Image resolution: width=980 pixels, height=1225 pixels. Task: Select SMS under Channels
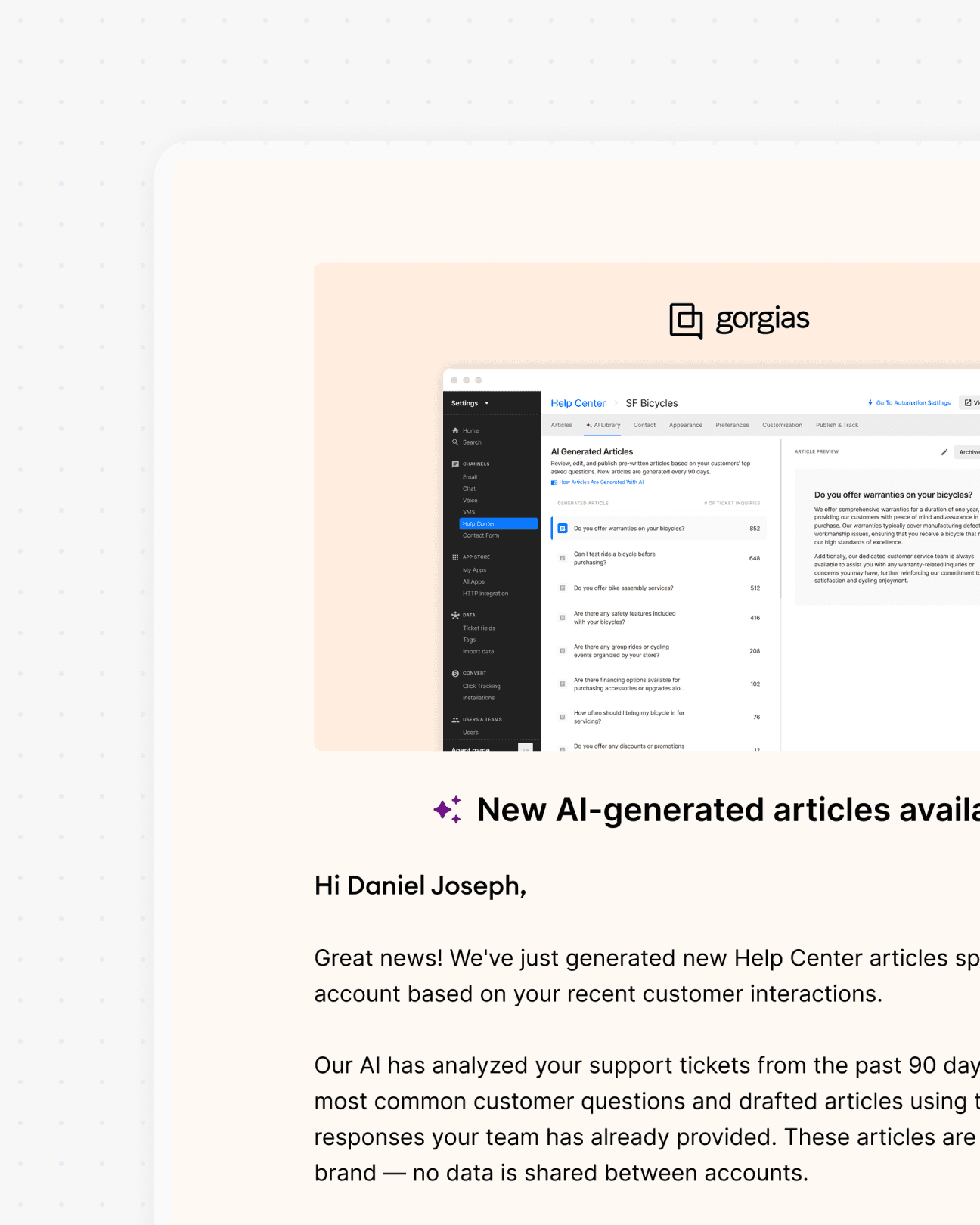pos(469,512)
